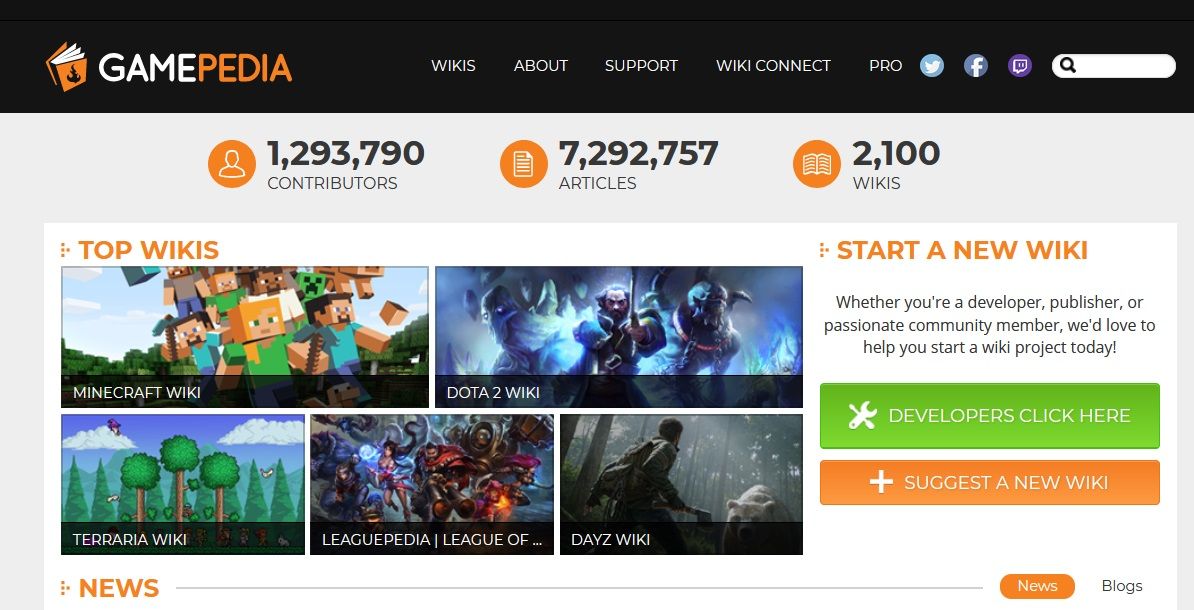Click the 1,293,790 contributors count
The image size is (1194, 610).
[x=346, y=154]
